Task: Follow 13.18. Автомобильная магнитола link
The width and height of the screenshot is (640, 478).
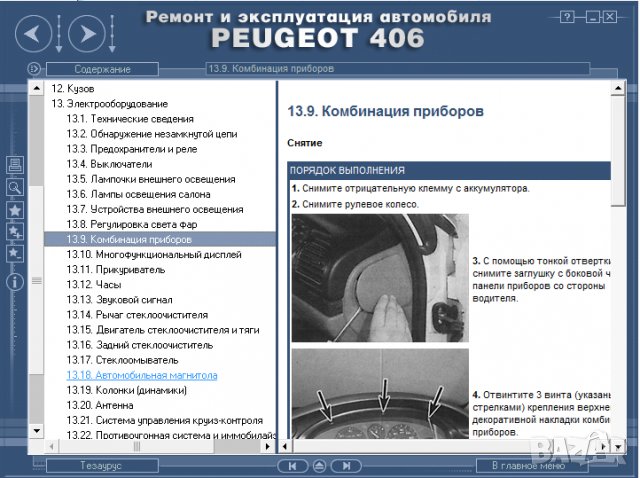Action: click(x=142, y=376)
